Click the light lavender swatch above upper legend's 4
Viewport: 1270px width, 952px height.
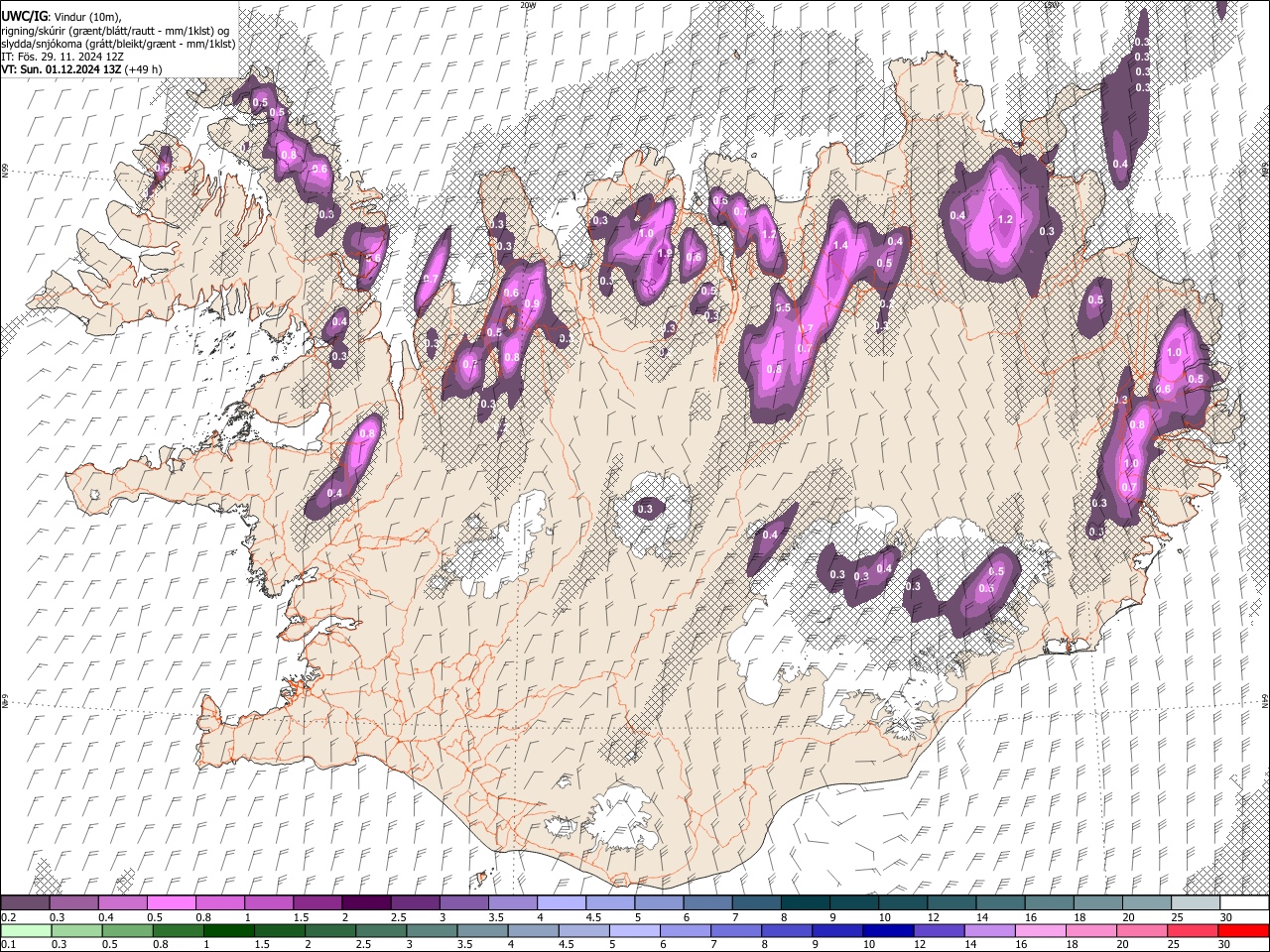pos(562,903)
